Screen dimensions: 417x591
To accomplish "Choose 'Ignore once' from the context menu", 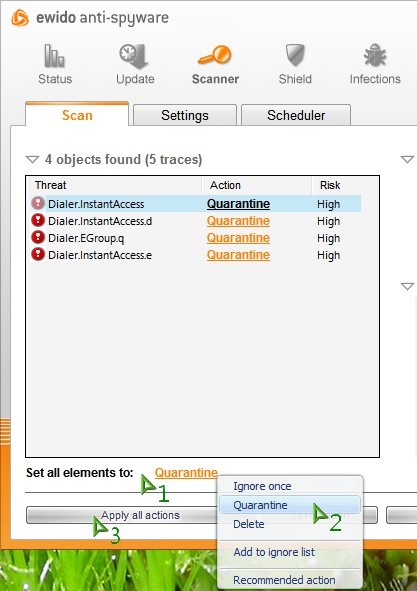I will (290, 486).
